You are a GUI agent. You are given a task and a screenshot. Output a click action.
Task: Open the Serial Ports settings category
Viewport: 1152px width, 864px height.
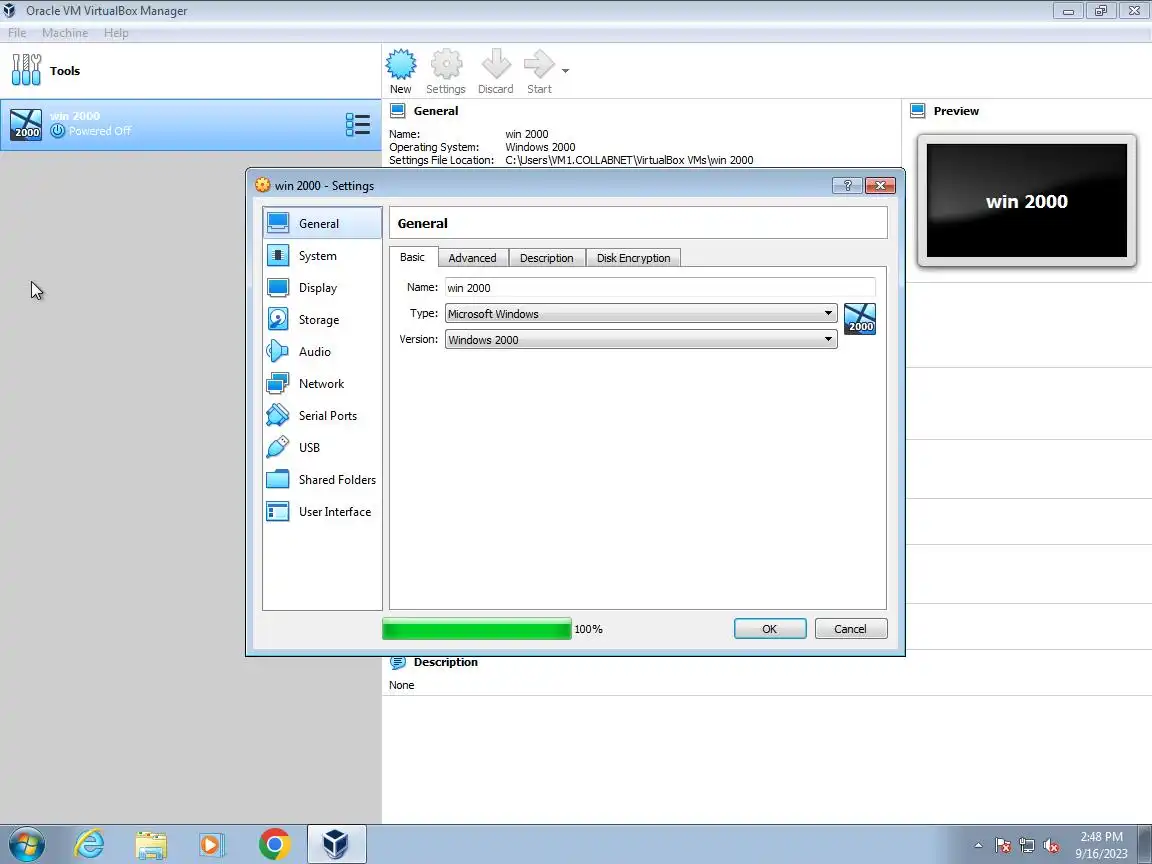click(322, 415)
